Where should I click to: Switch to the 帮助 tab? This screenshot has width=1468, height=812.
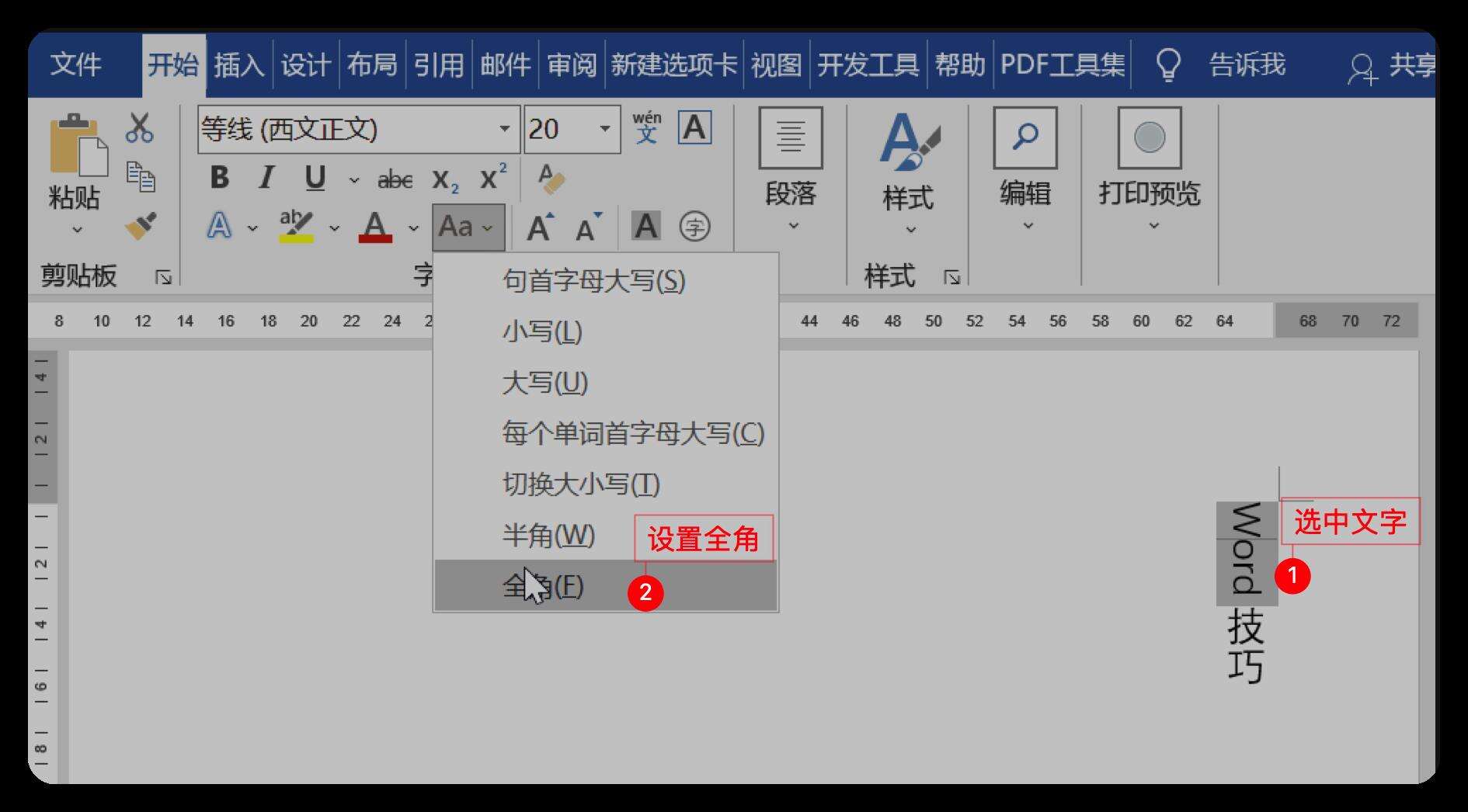960,64
